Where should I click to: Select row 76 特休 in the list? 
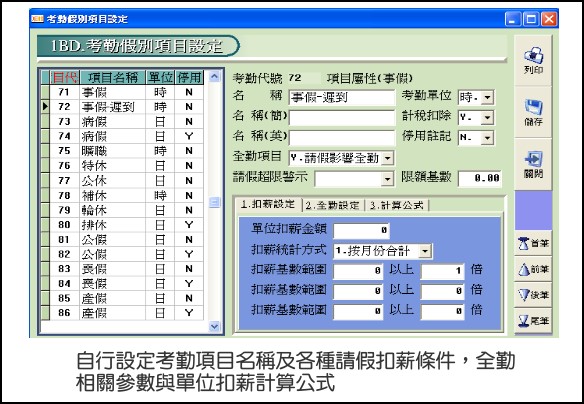click(x=122, y=166)
